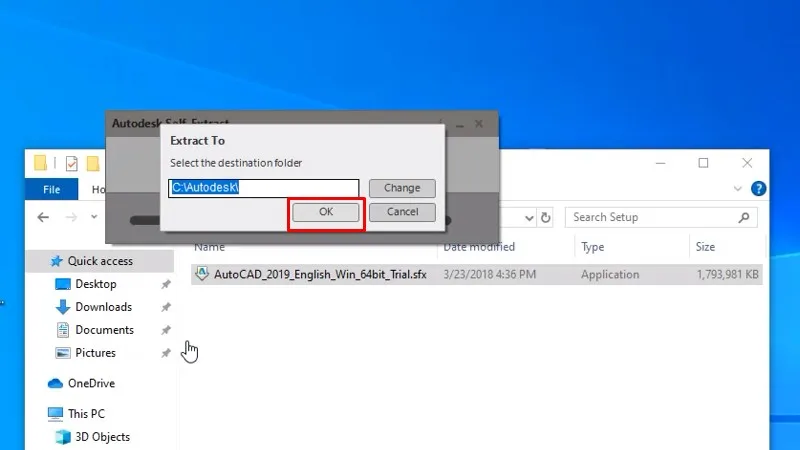The height and width of the screenshot is (450, 800).
Task: Click the Search Setup box
Action: click(650, 217)
